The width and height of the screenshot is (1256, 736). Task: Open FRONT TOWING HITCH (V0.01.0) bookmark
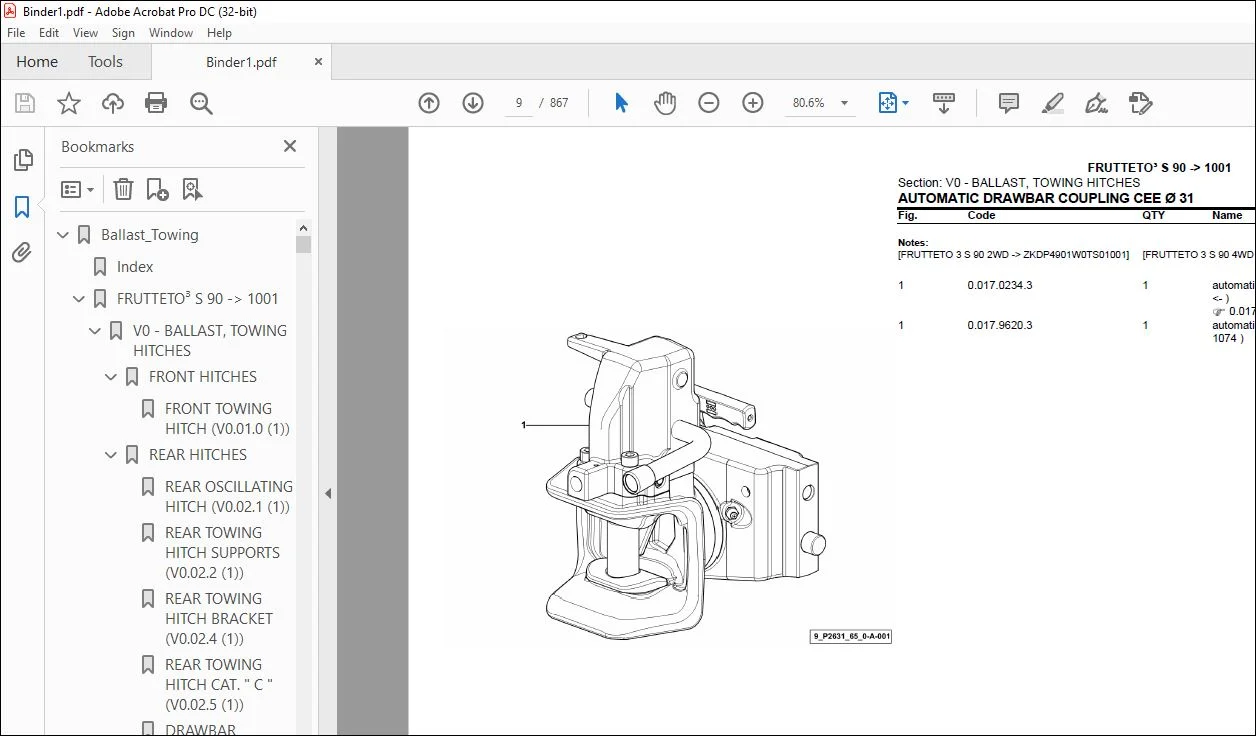pyautogui.click(x=227, y=419)
